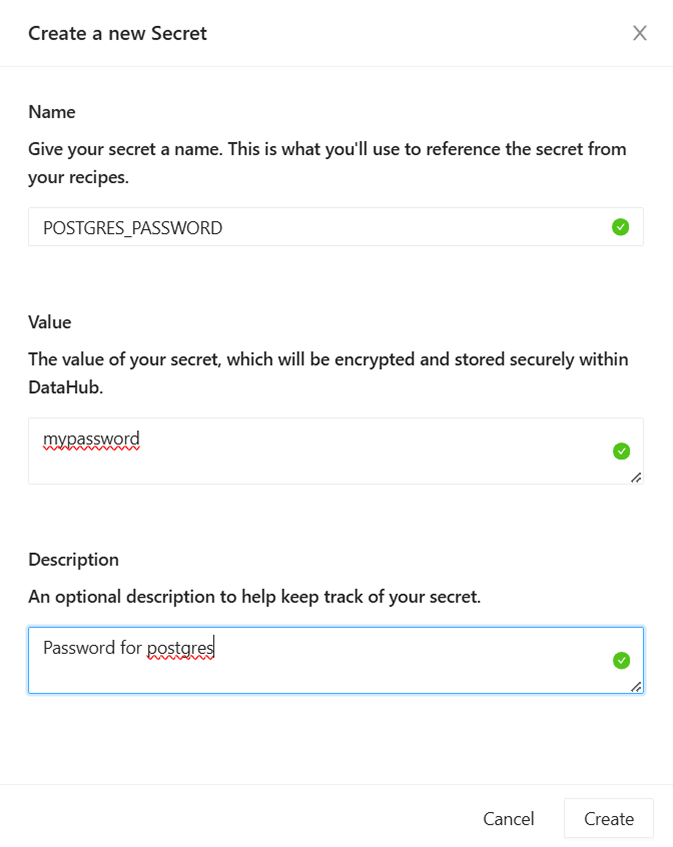Screen dimensions: 673x847
Task: Click the resize handle of the Value textarea
Action: 636,478
